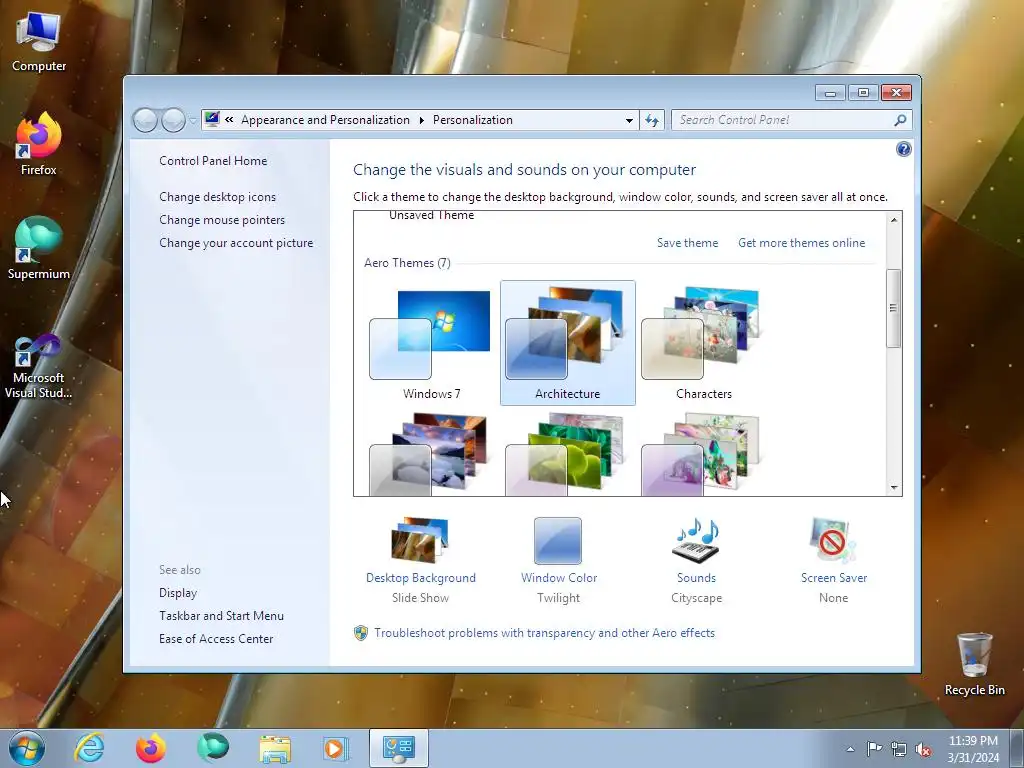Expand the address bar history dropdown
The height and width of the screenshot is (768, 1024).
(x=629, y=120)
